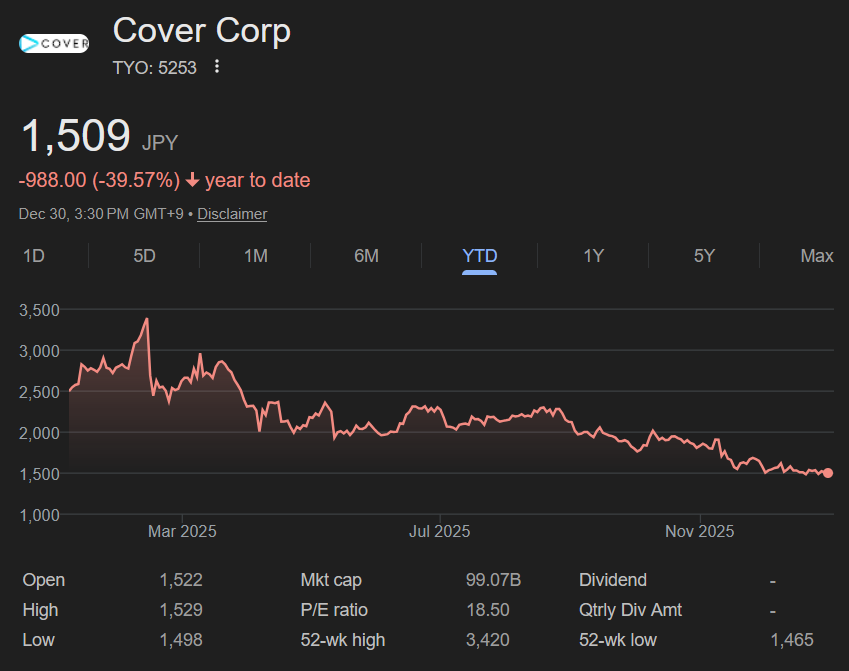Screen dimensions: 849x671
Task: Select the Max time range tab
Action: point(817,256)
